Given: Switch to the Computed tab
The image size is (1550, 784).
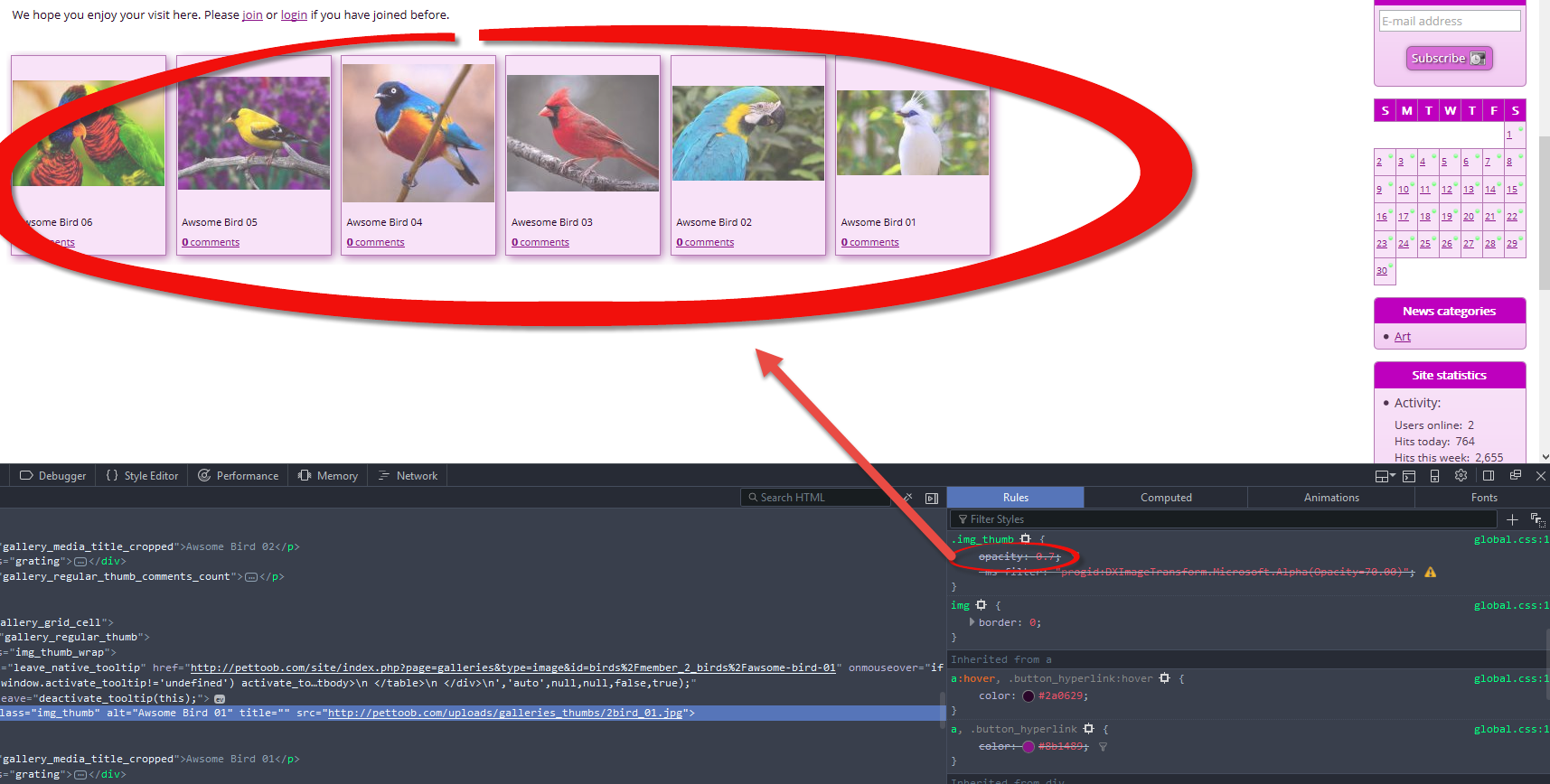Looking at the screenshot, I should click(1165, 498).
